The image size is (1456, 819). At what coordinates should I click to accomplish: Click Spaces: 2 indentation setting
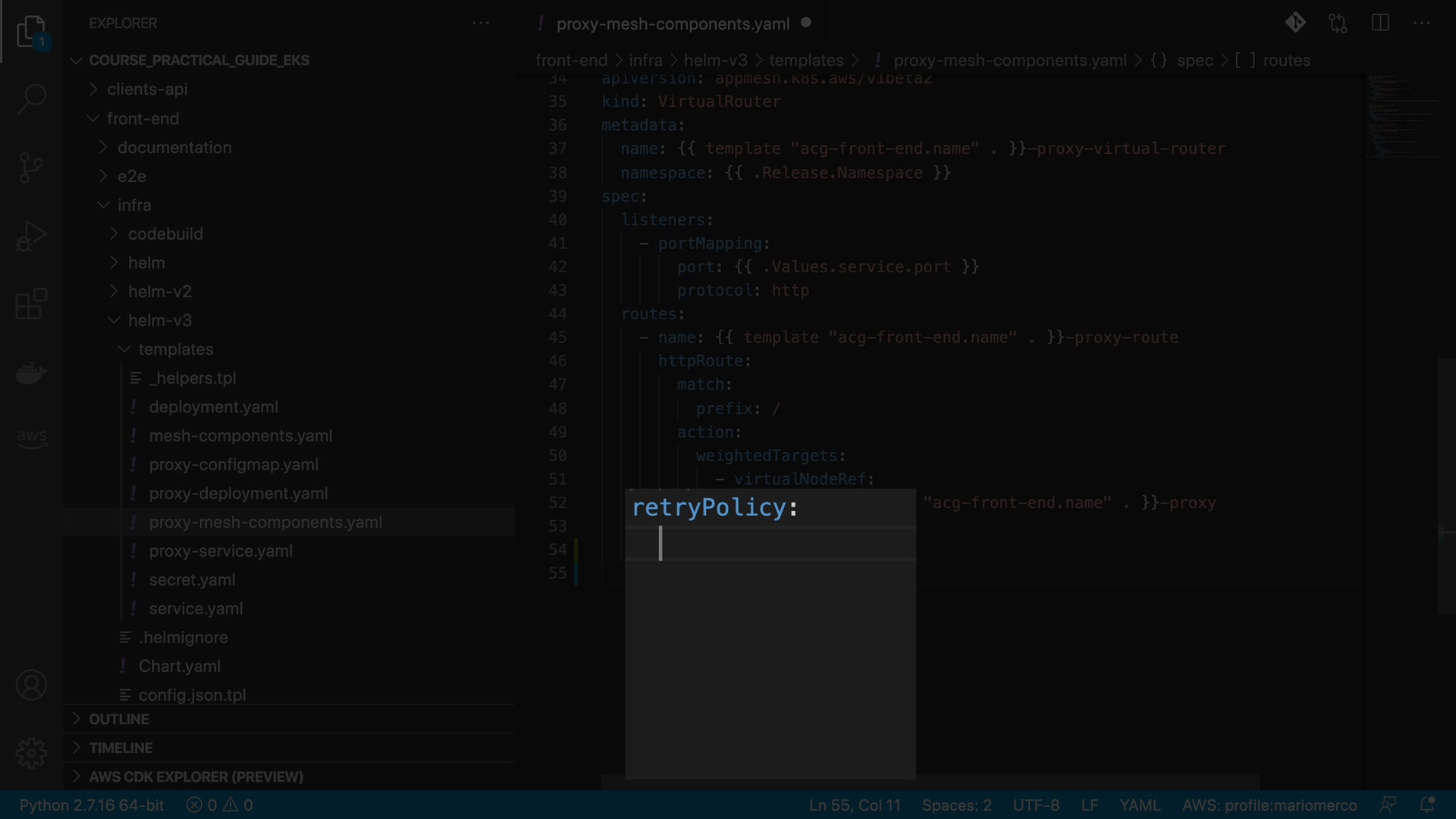tap(956, 805)
